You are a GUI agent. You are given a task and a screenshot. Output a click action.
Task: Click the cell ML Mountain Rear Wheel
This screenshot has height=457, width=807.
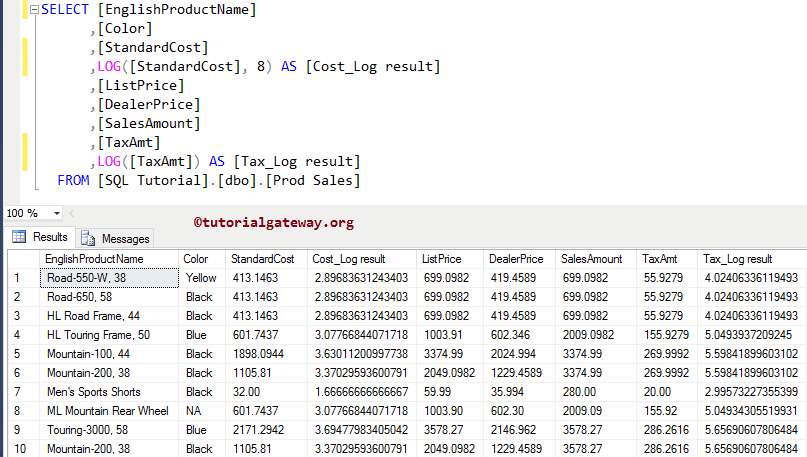(x=109, y=411)
